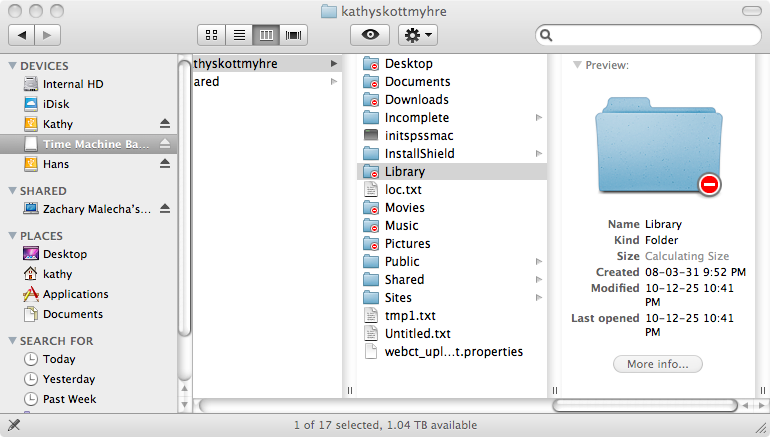
Task: Select the Movies folder
Action: pyautogui.click(x=452, y=208)
